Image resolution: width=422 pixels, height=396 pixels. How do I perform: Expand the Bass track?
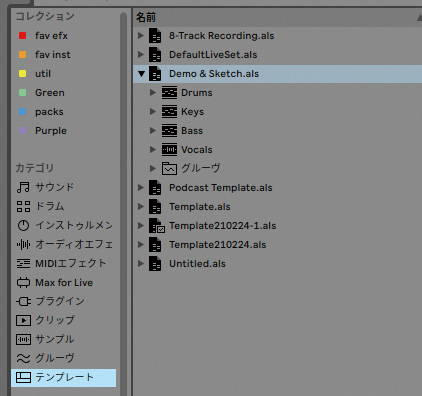[153, 130]
